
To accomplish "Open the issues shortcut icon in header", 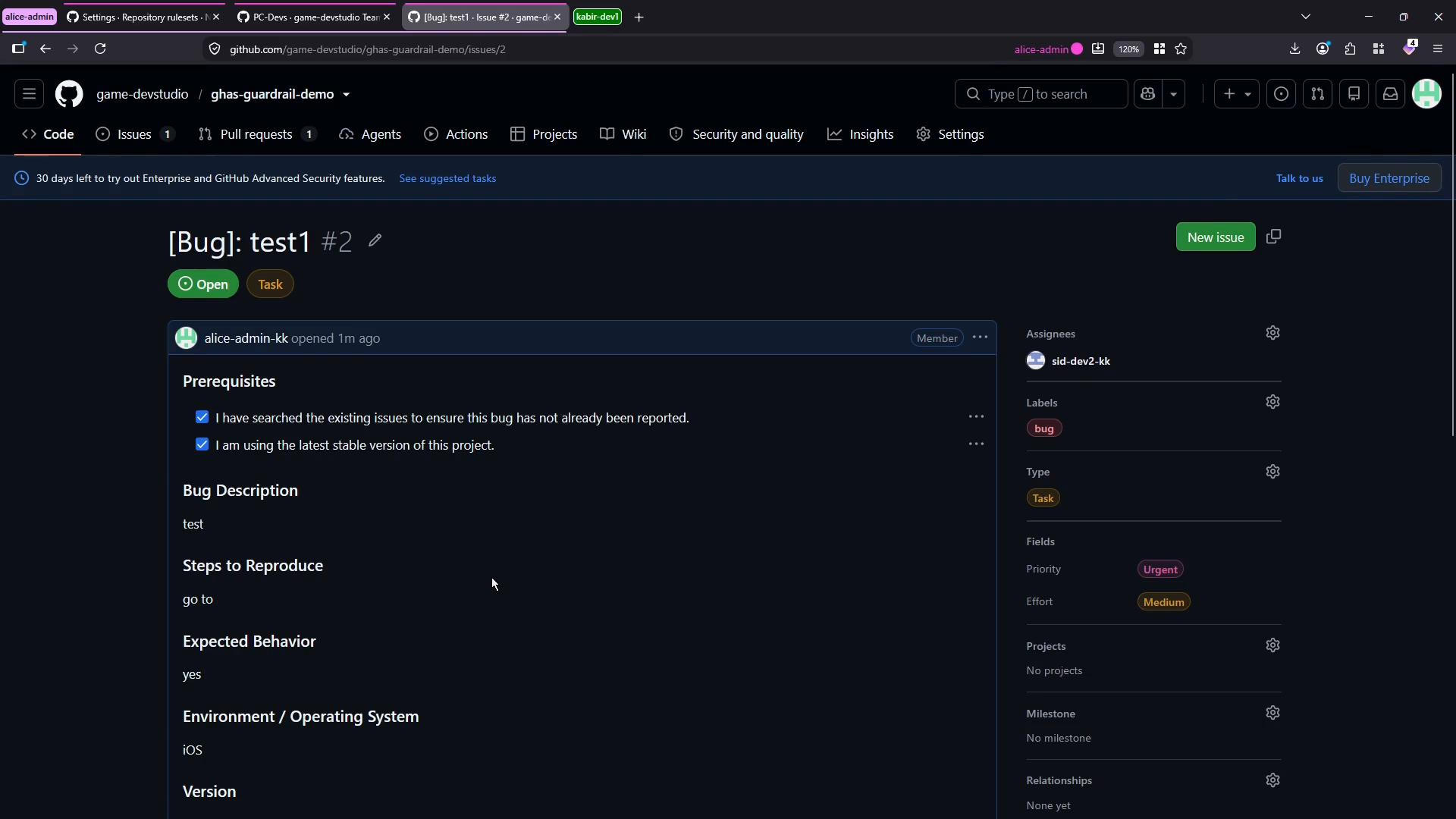I will (1281, 94).
